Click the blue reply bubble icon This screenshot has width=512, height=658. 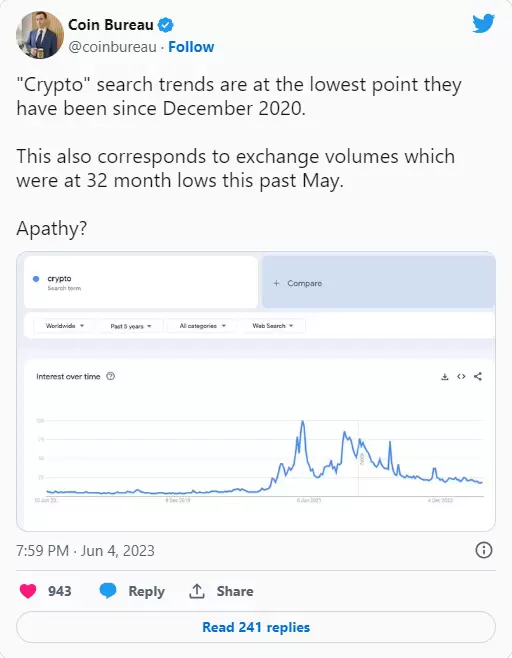pos(108,591)
